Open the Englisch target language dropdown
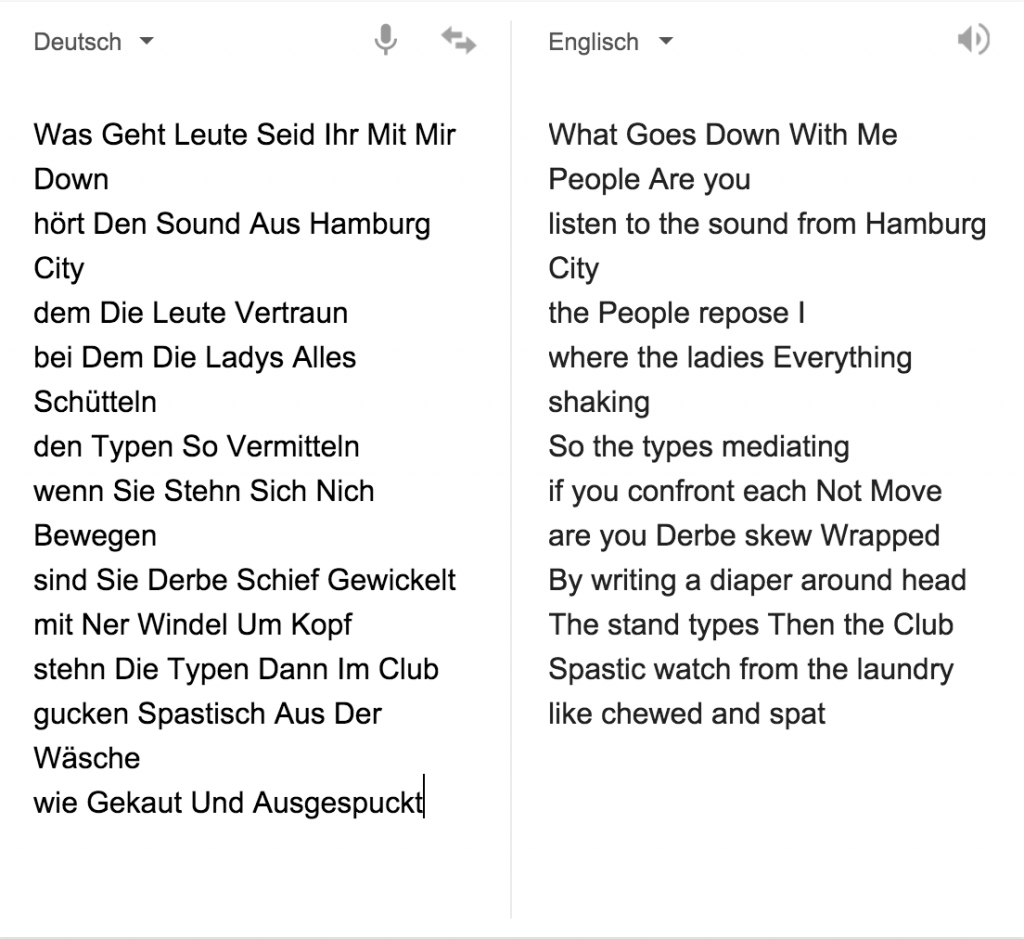 pyautogui.click(x=610, y=42)
